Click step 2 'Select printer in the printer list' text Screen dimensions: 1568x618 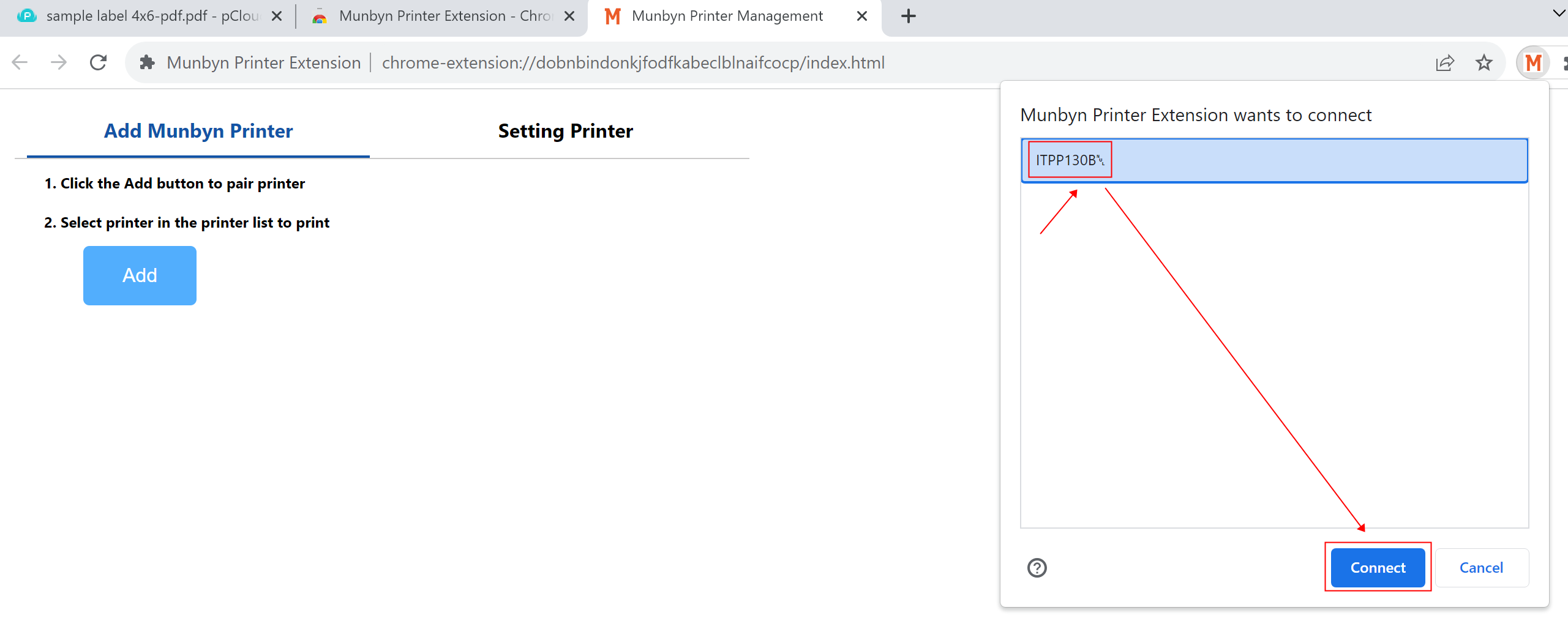187,223
